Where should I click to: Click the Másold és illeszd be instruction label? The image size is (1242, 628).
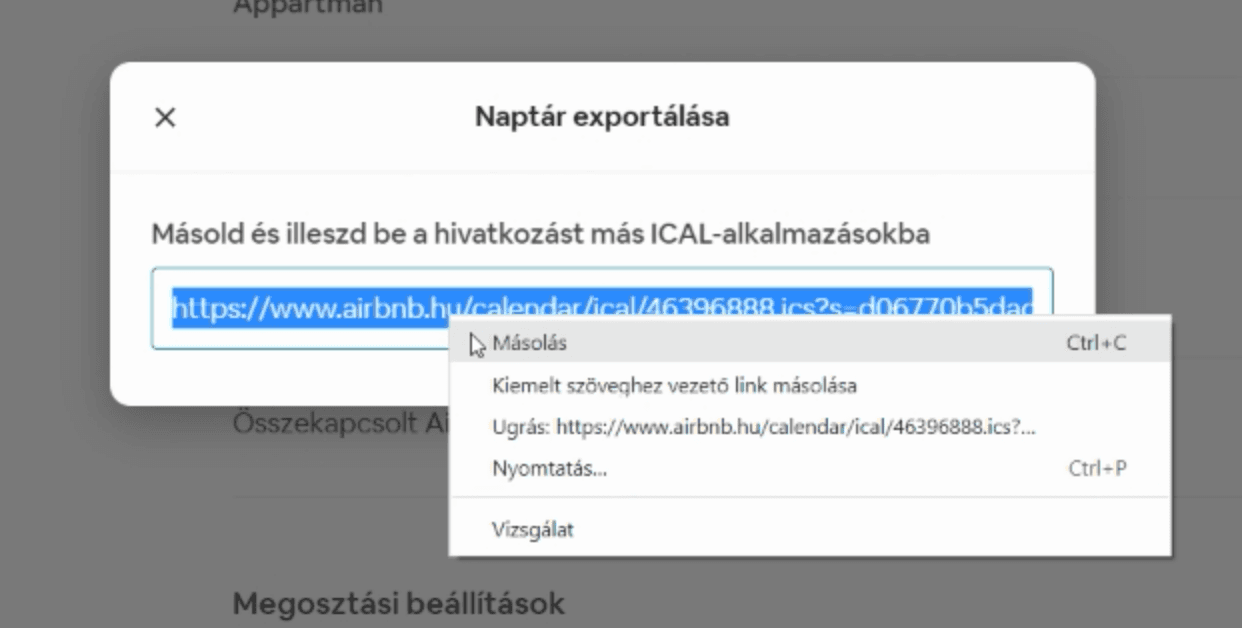point(540,234)
